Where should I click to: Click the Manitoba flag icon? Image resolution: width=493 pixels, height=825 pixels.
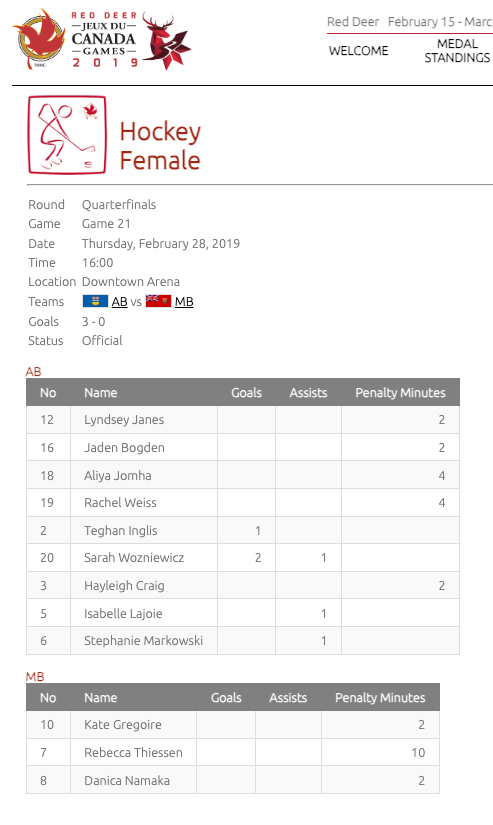[158, 301]
